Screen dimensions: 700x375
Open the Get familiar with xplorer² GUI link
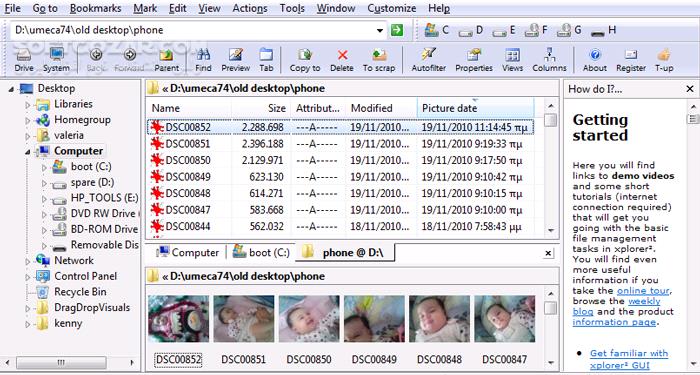629,359
